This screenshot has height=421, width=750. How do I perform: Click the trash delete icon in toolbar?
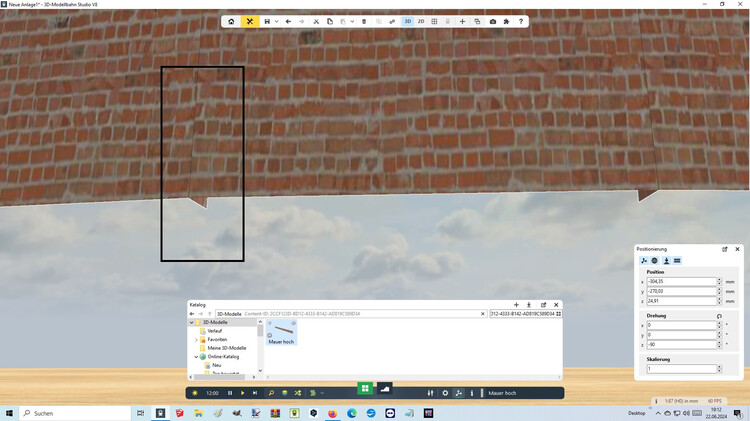(x=364, y=21)
